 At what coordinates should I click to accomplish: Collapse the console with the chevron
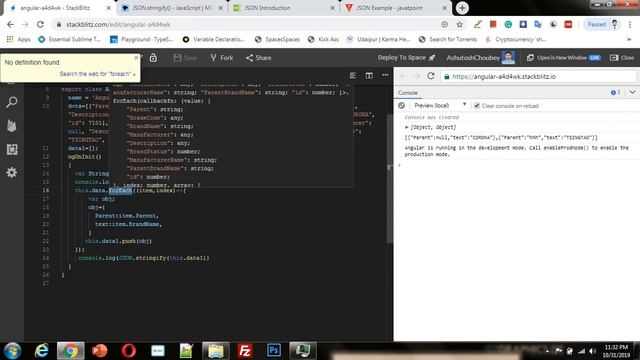click(632, 92)
